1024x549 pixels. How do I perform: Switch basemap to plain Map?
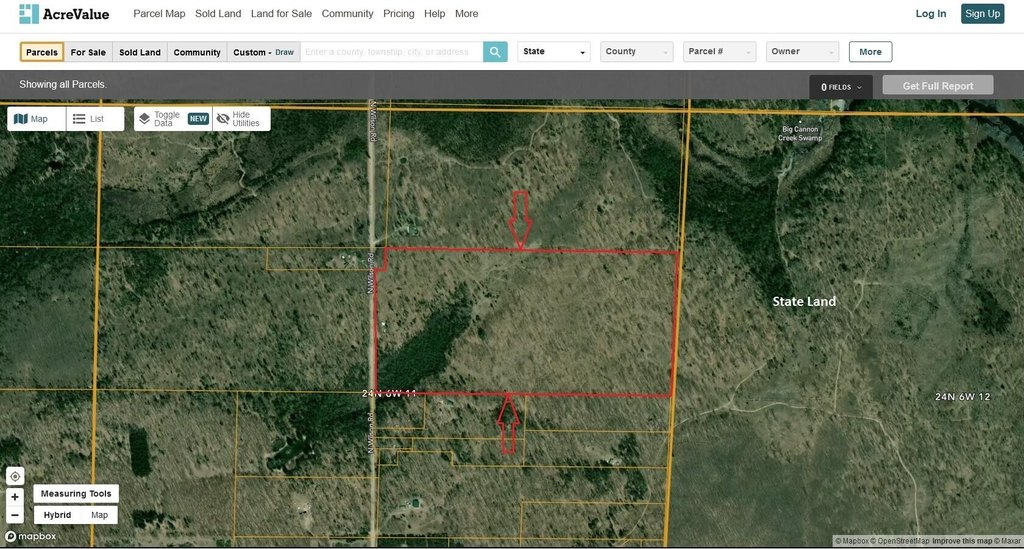pyautogui.click(x=100, y=515)
